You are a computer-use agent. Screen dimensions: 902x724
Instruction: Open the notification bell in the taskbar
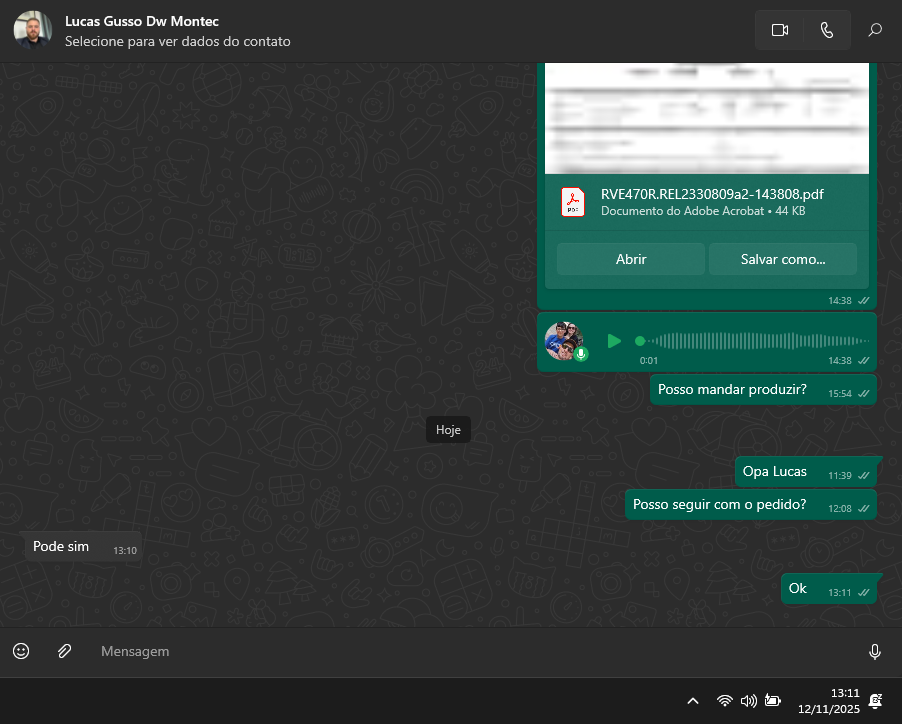pos(876,701)
